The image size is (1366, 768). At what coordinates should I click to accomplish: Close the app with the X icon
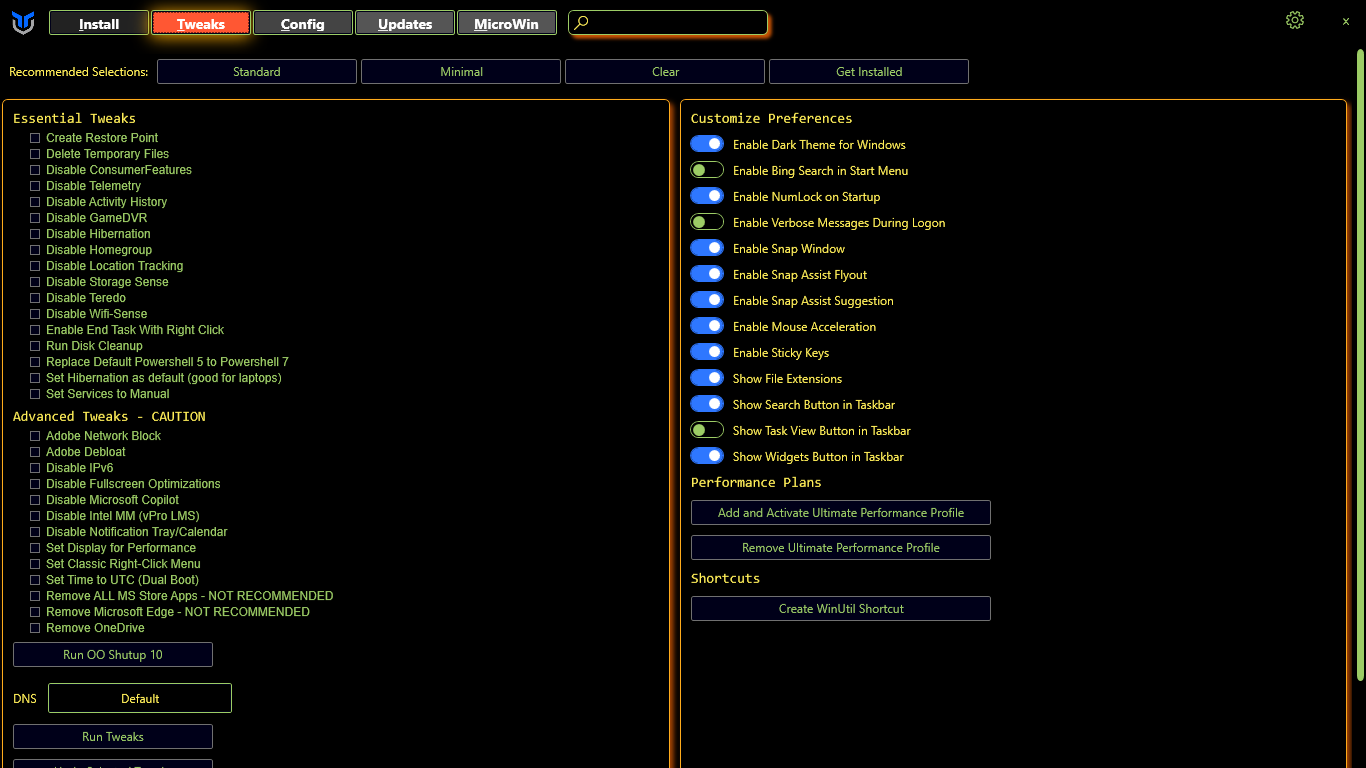coord(1346,21)
